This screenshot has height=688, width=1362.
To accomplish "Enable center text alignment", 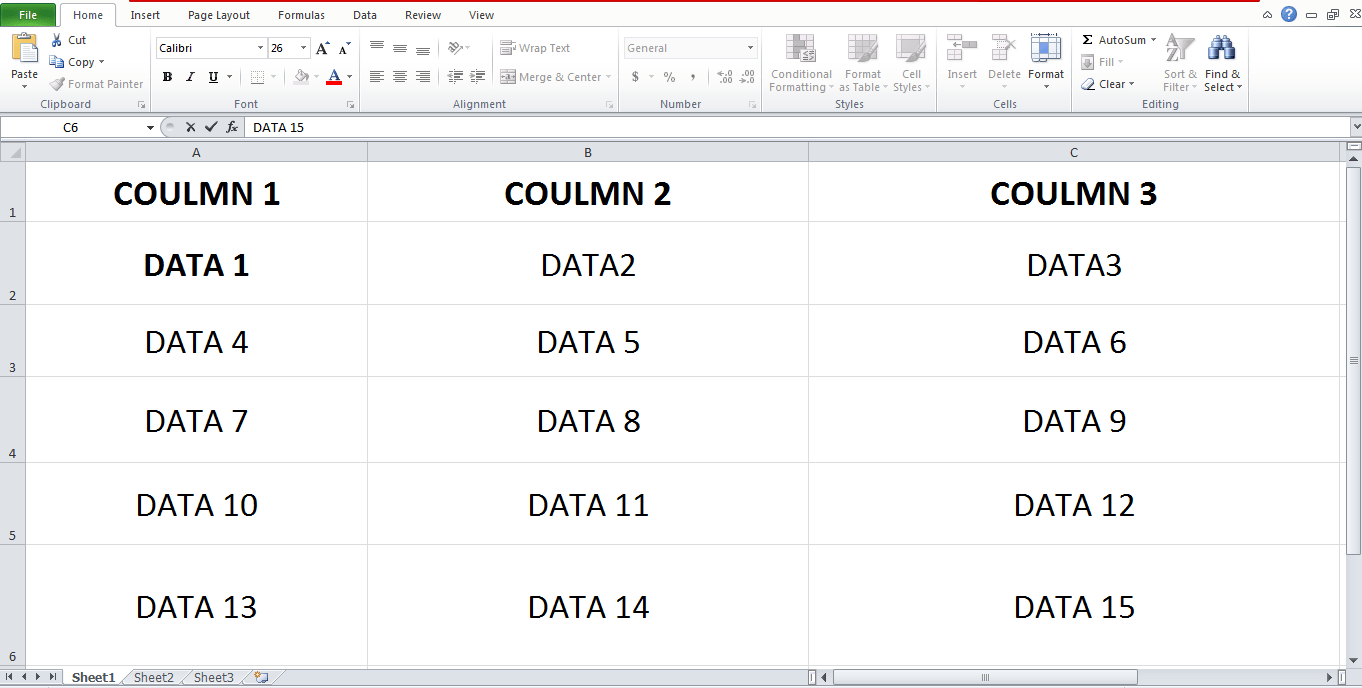I will click(x=399, y=77).
